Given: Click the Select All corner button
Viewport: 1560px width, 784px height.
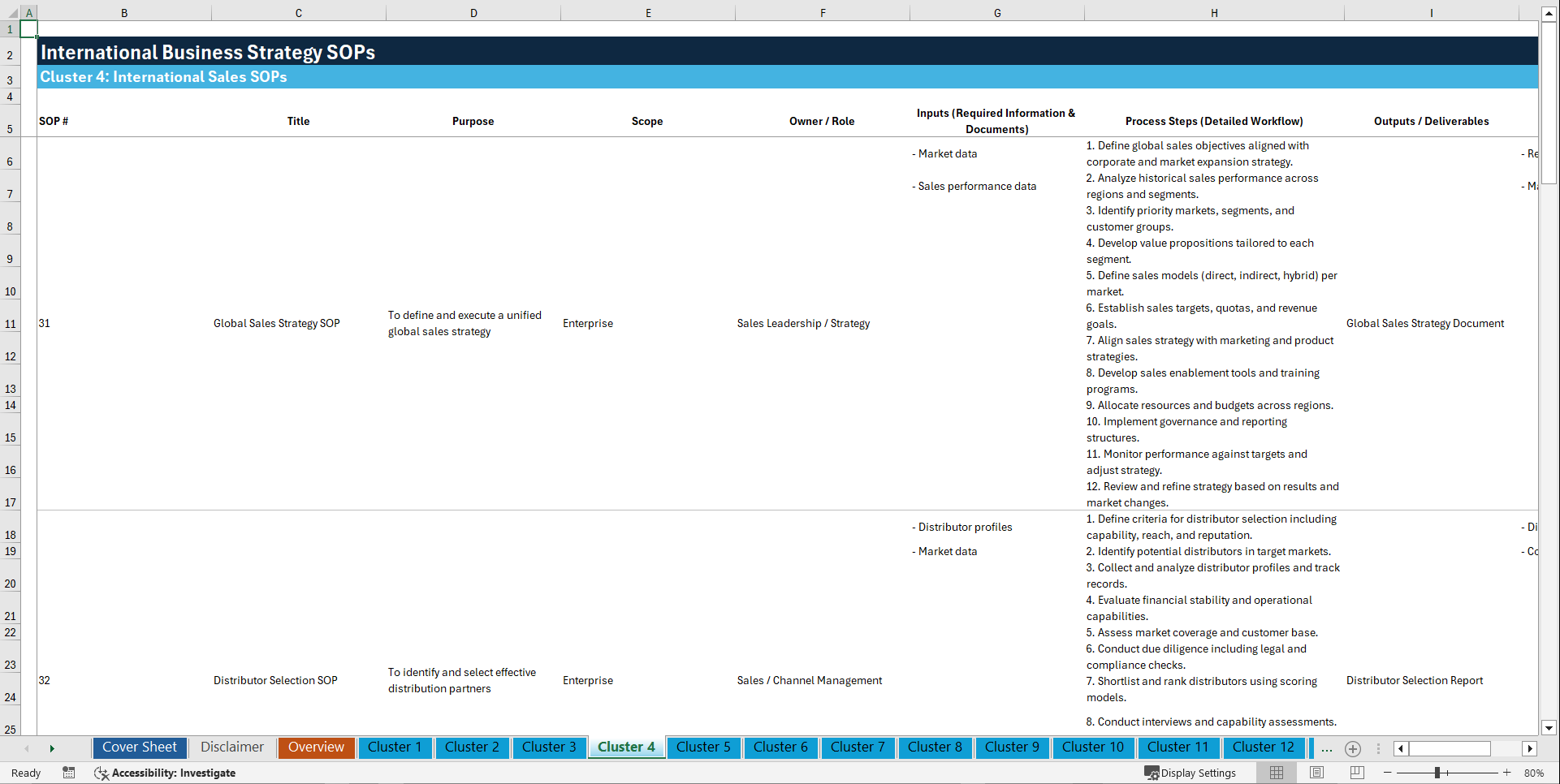Looking at the screenshot, I should pos(11,12).
